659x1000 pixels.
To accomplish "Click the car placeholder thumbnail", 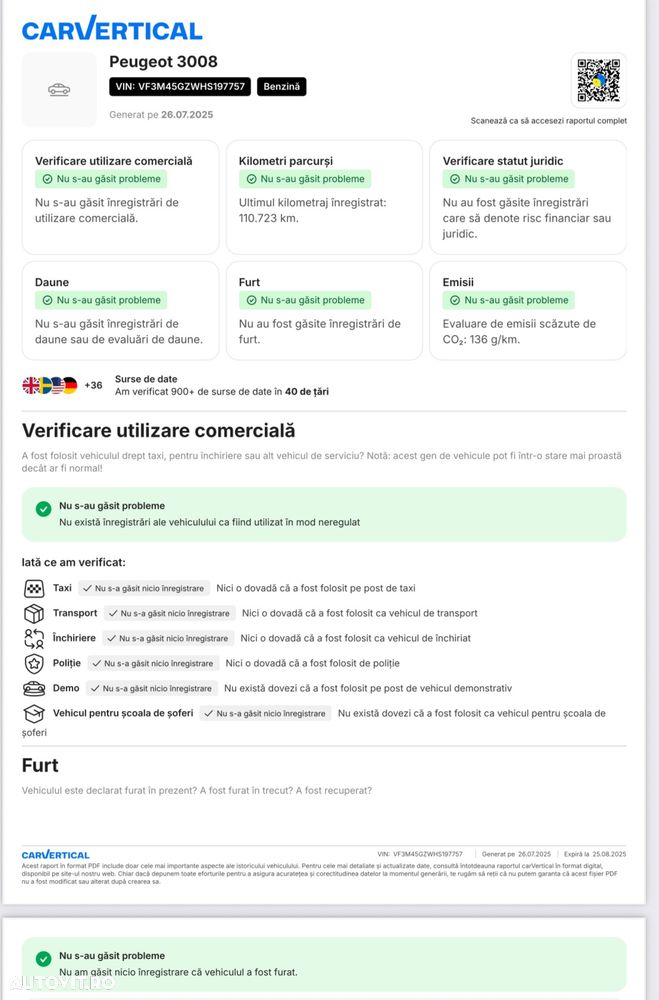I will point(59,90).
